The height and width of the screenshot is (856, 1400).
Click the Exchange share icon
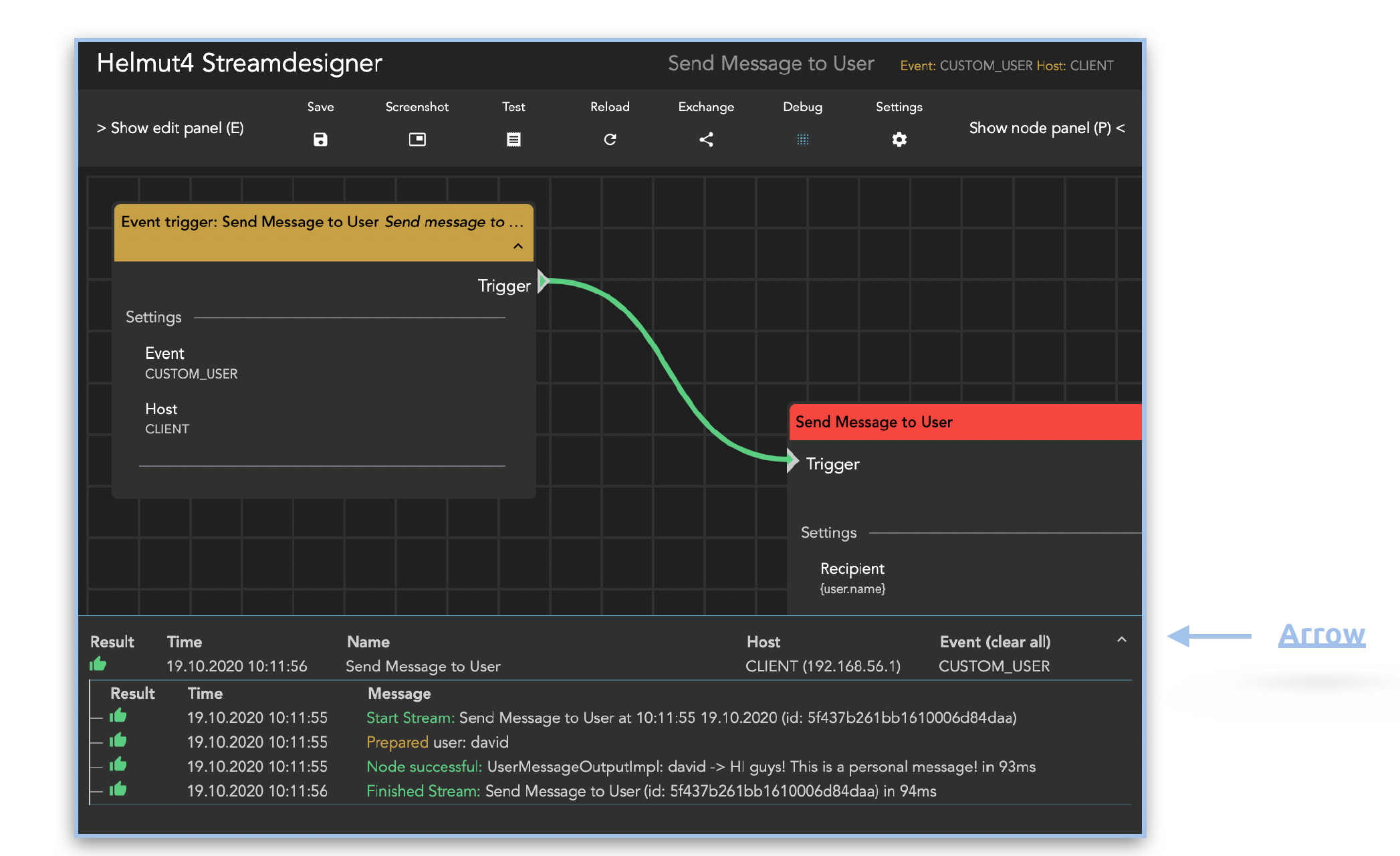coord(706,139)
